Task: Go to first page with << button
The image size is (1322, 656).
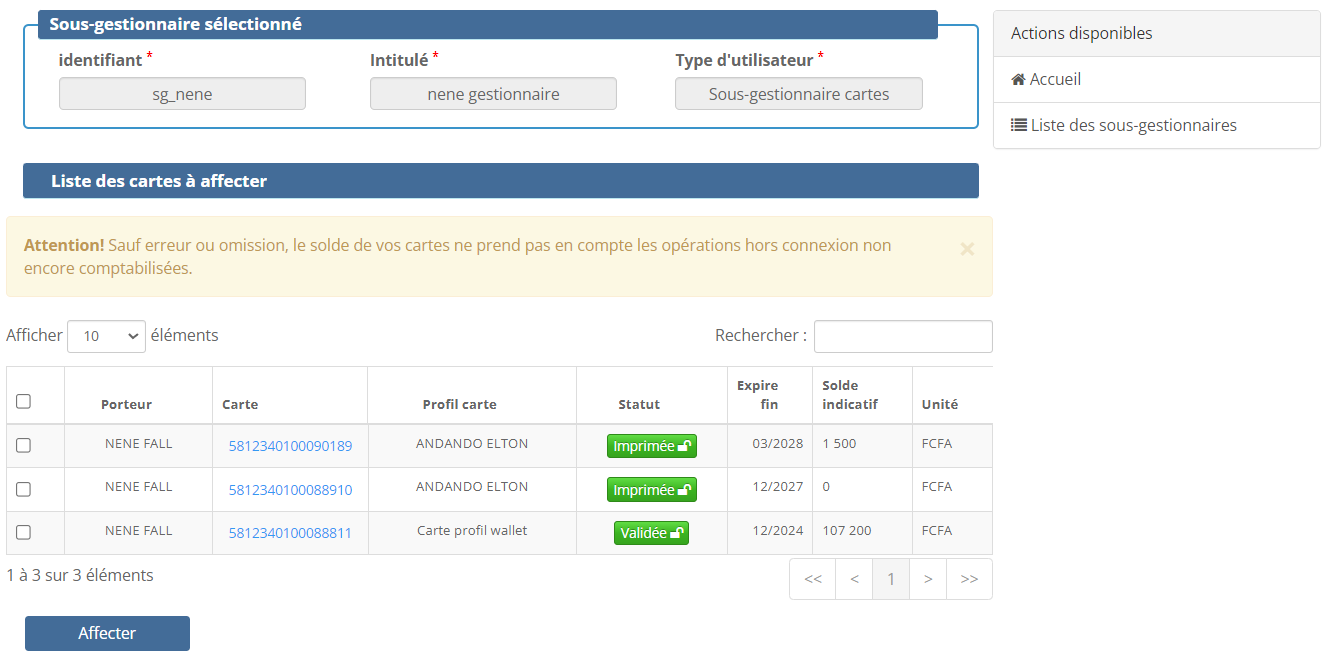Action: coord(812,579)
